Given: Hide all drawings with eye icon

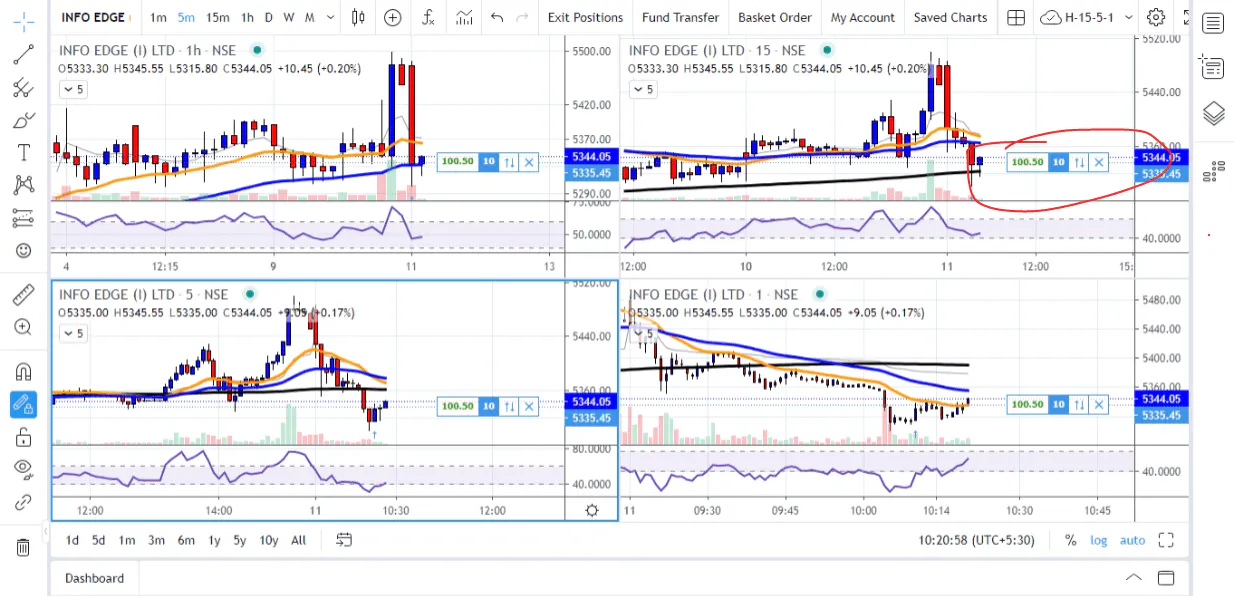Looking at the screenshot, I should tap(23, 469).
